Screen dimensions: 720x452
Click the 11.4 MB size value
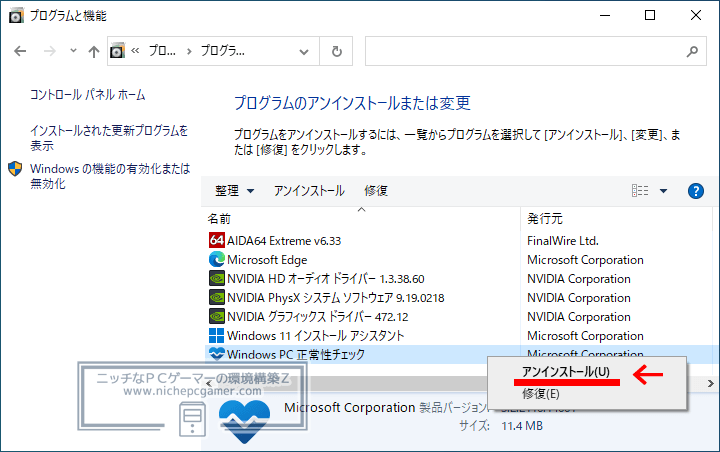[522, 426]
